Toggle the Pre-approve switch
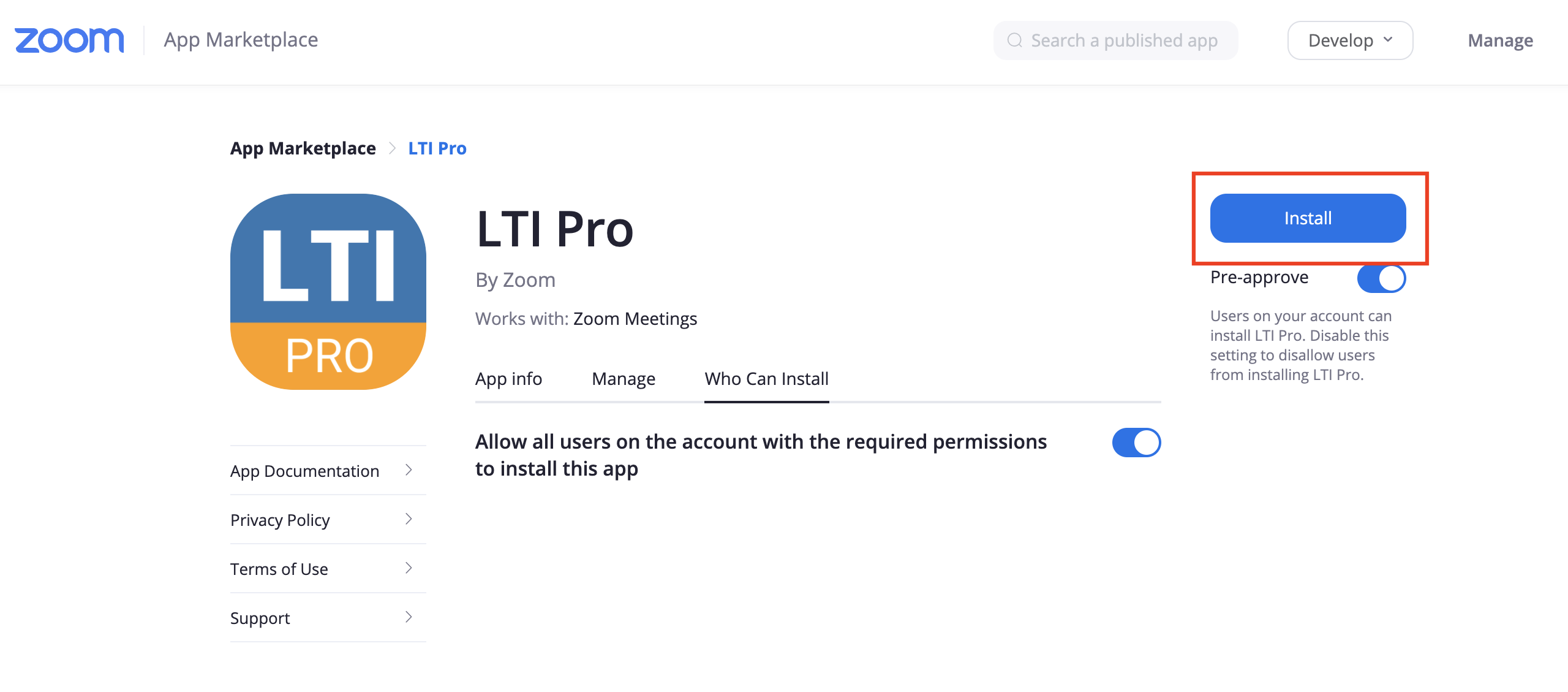The height and width of the screenshot is (692, 1568). pos(1382,278)
